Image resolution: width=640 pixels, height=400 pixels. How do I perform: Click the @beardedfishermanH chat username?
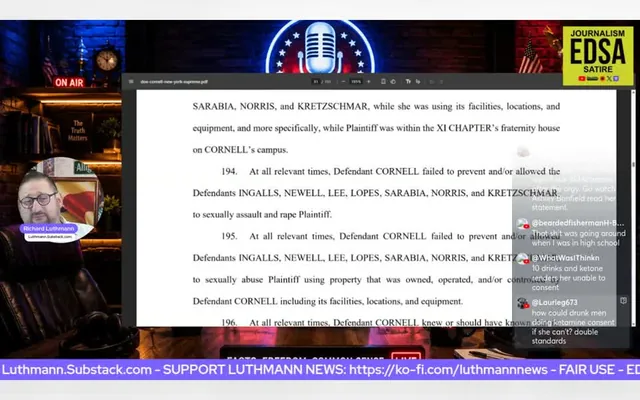[577, 223]
